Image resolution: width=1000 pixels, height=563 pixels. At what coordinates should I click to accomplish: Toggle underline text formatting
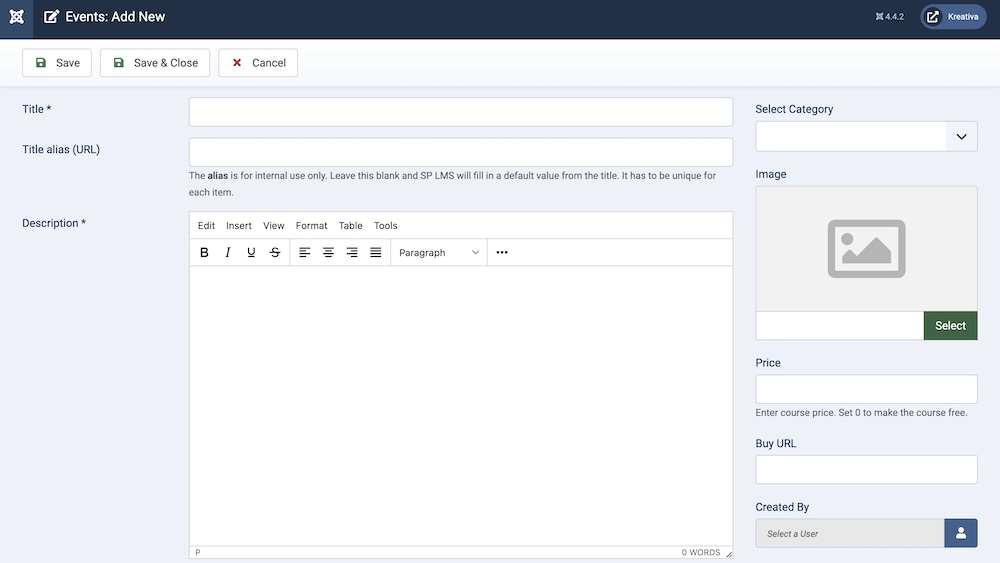[x=251, y=253]
